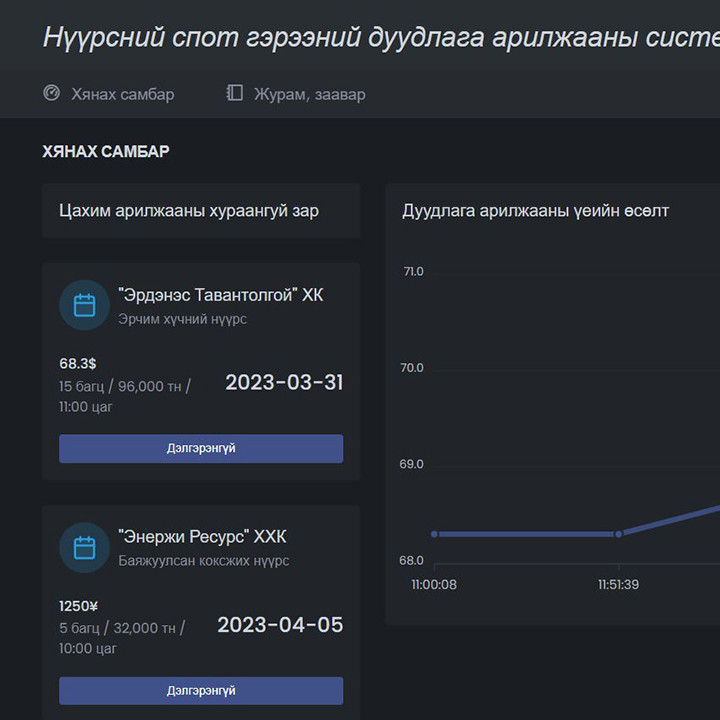Click the 69.0 axis value on the chart

(411, 464)
